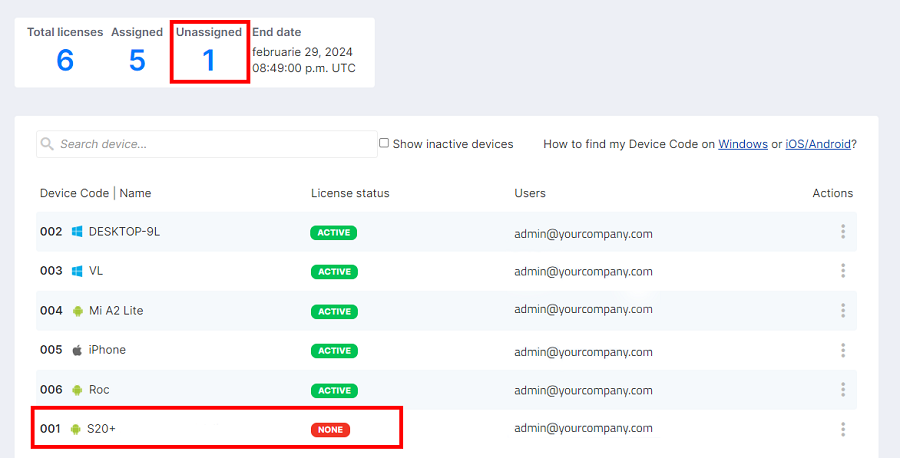Viewport: 900px width, 458px height.
Task: Click the search magnifier icon
Action: (x=47, y=144)
